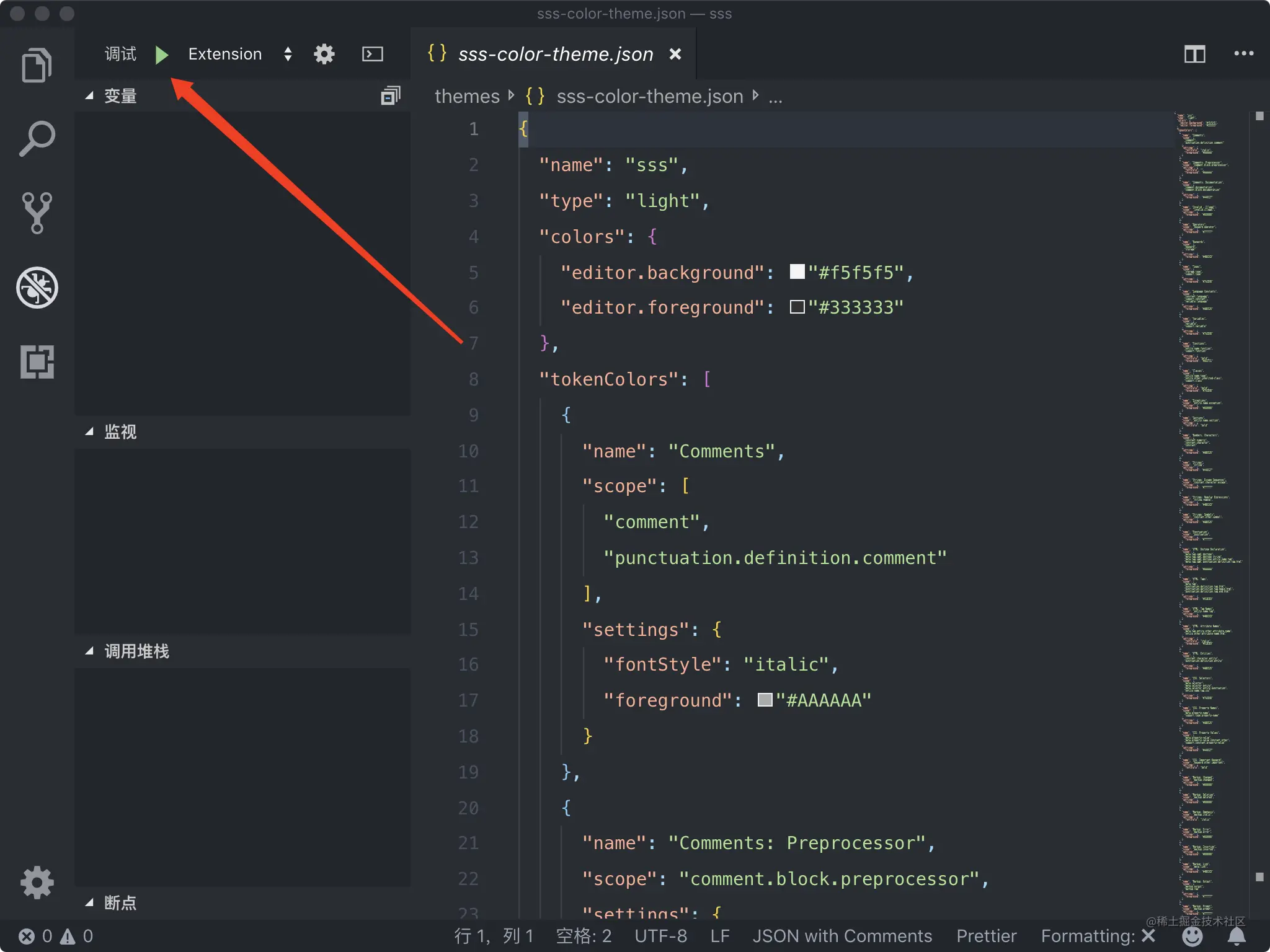Open the Source Control icon
Screen dimensions: 1270x952
[x=37, y=213]
